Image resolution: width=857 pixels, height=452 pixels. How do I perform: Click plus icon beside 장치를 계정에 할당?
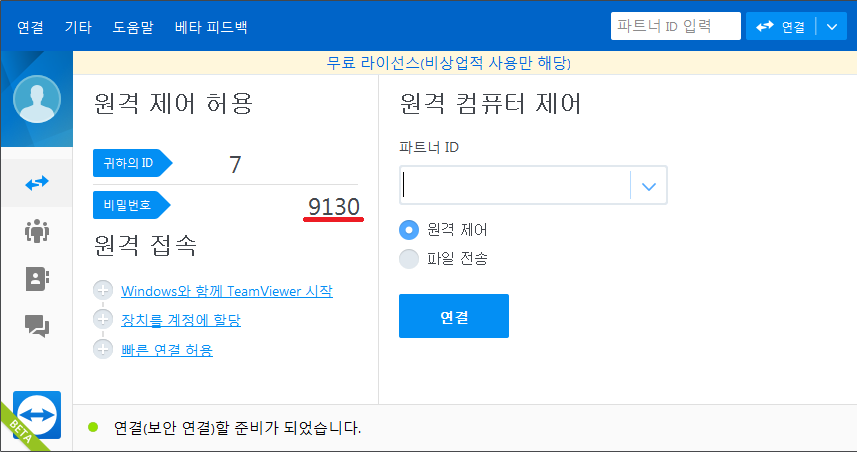click(103, 320)
